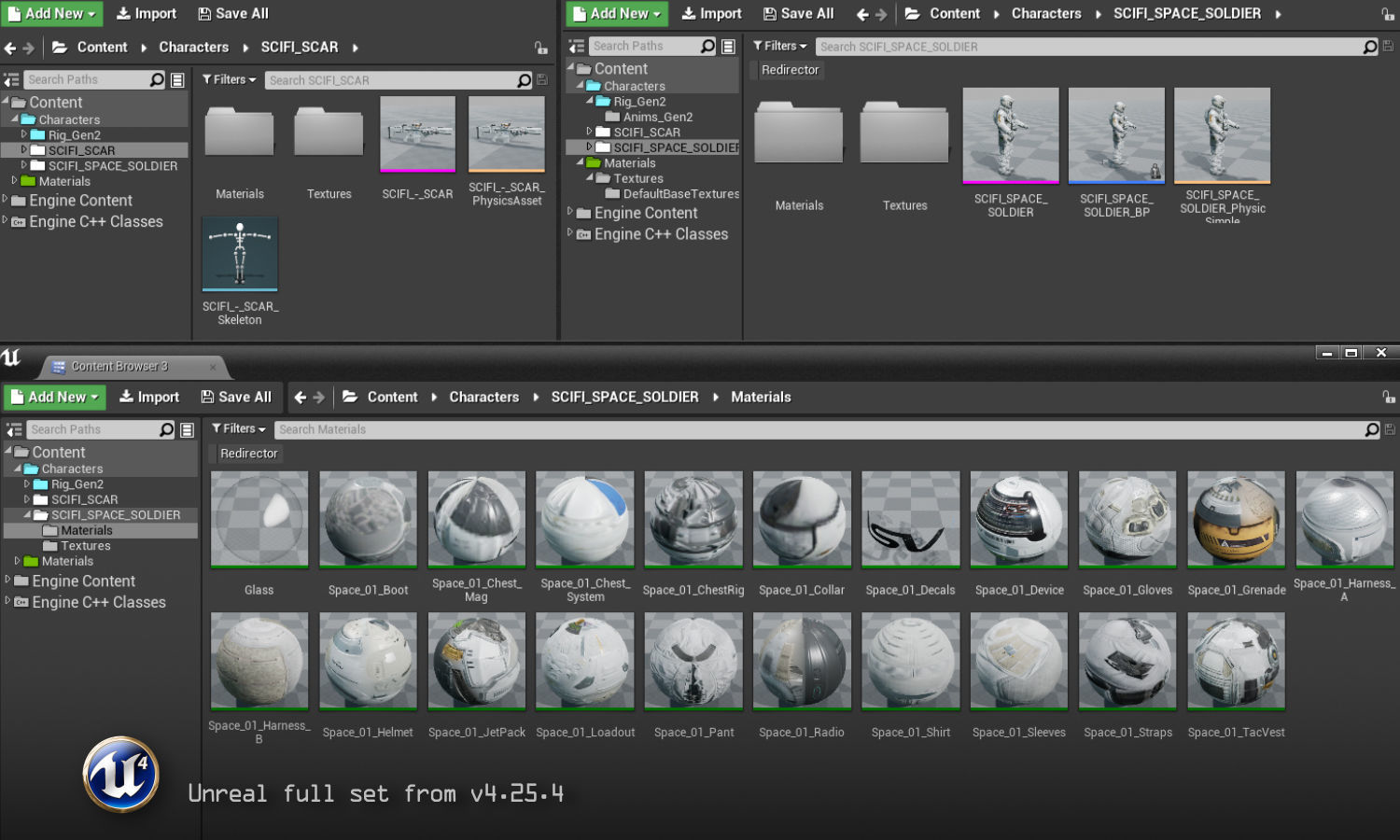
Task: Open the Add New dropdown in the top-right browser
Action: click(617, 14)
